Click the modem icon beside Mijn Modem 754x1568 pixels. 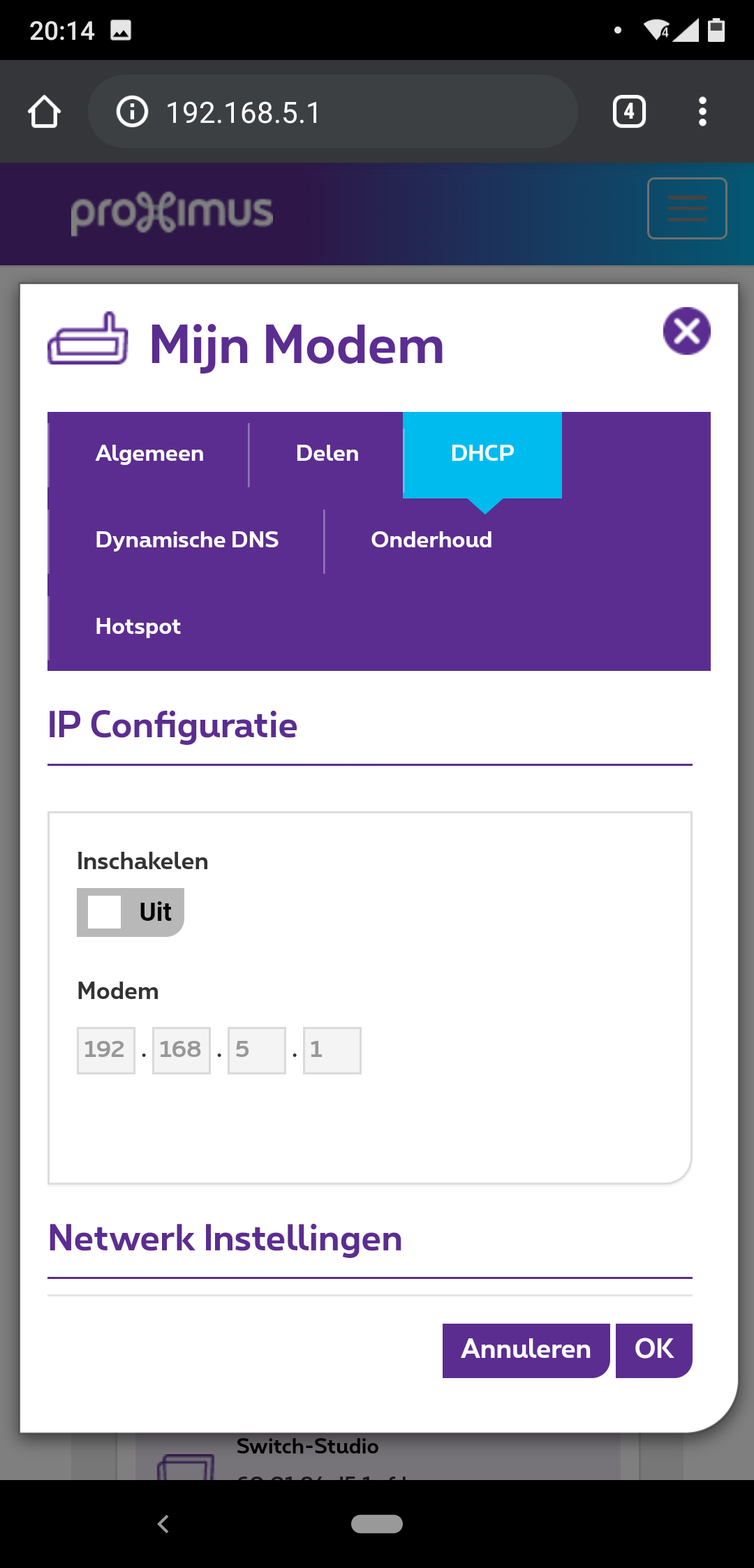(x=88, y=339)
